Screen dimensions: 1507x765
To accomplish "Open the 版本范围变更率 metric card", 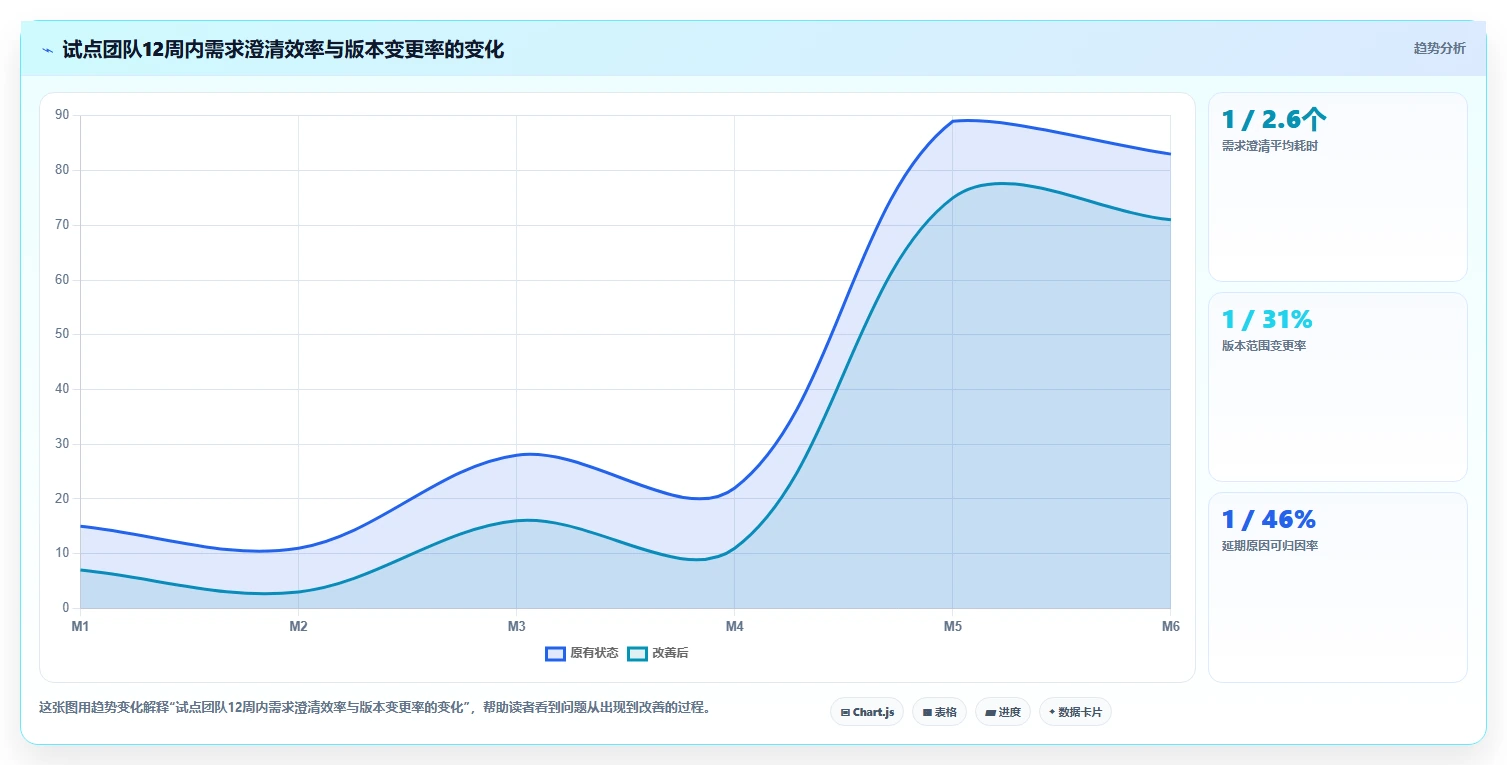I will coord(1337,387).
